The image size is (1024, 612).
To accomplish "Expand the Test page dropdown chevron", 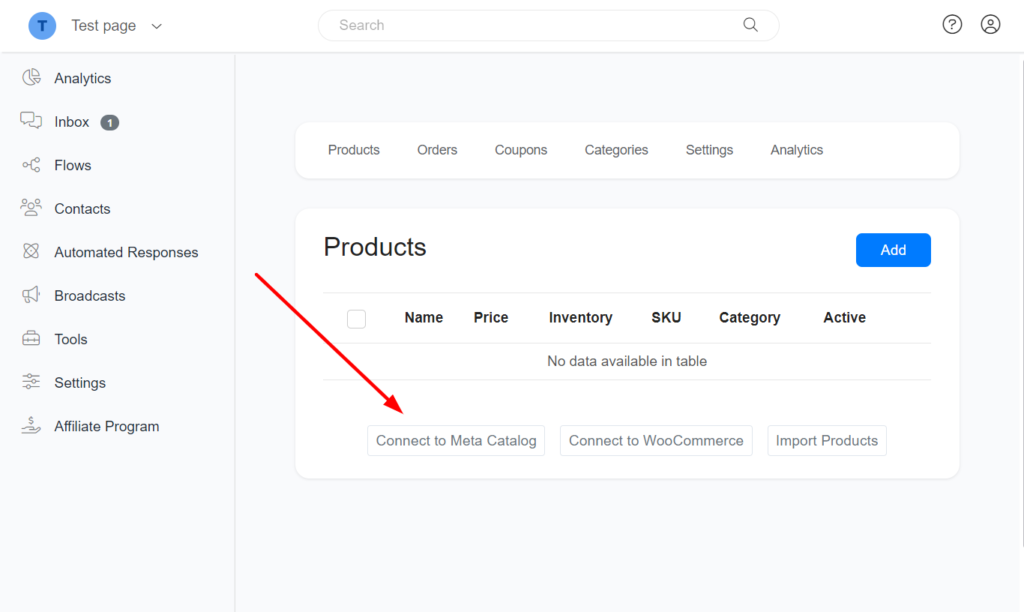I will (156, 26).
